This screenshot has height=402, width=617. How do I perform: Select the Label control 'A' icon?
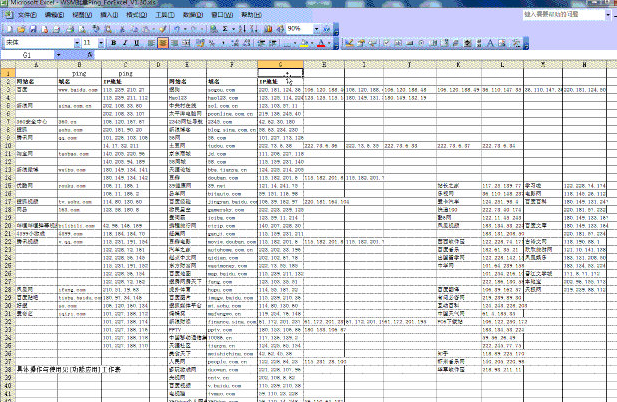click(x=490, y=43)
